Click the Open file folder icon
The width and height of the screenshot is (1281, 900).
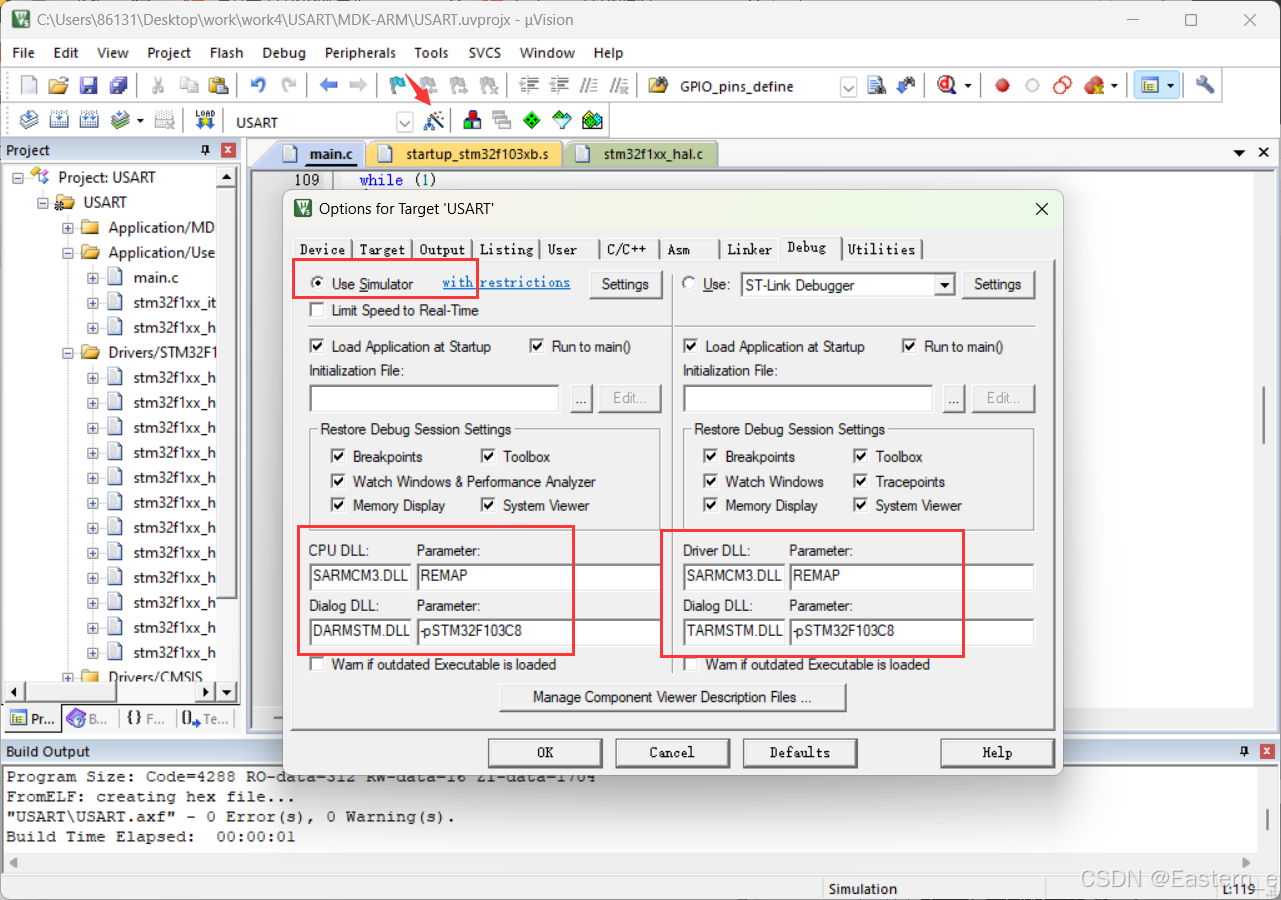click(x=59, y=86)
